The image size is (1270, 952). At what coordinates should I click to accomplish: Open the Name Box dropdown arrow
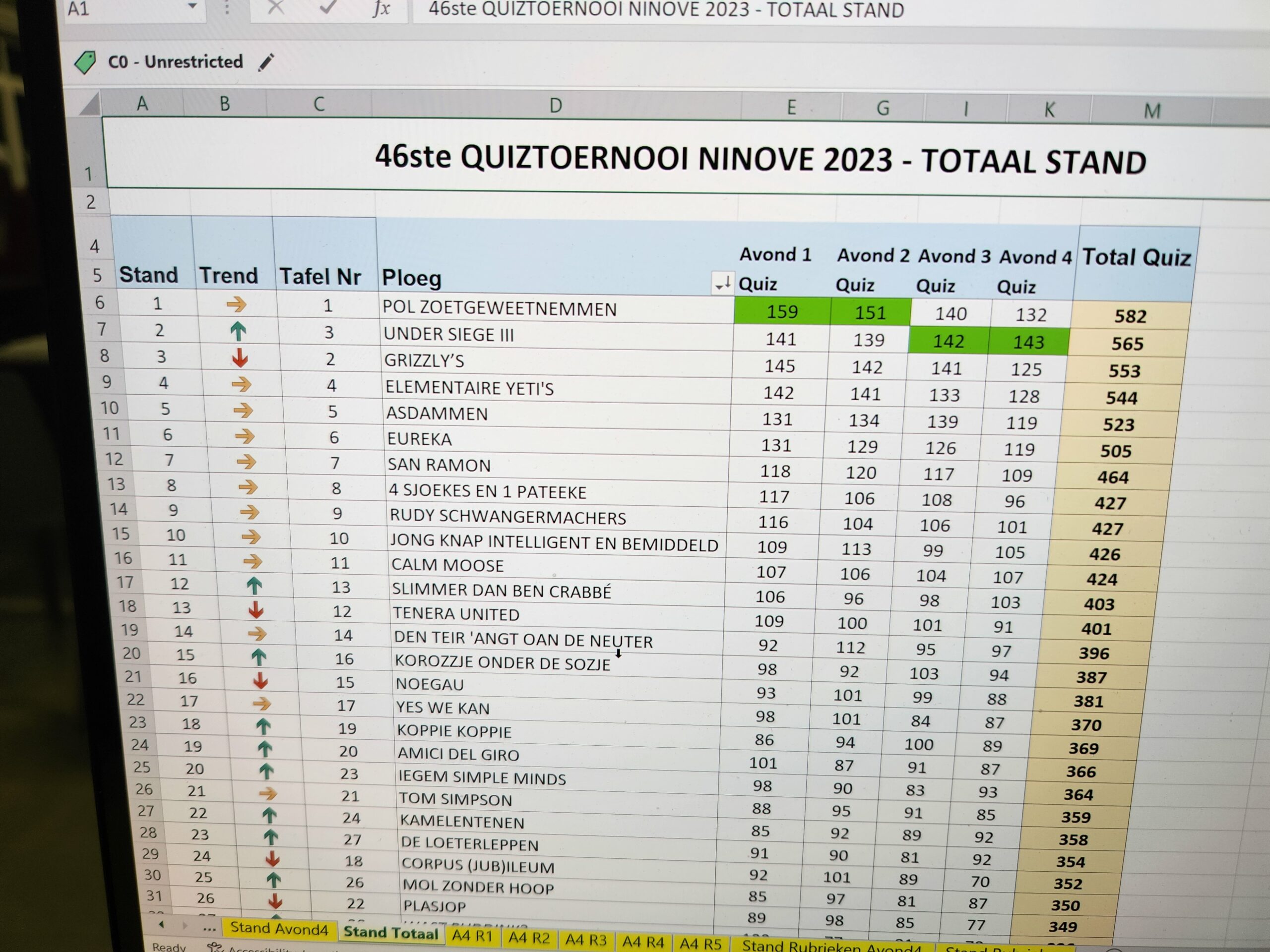tap(192, 7)
